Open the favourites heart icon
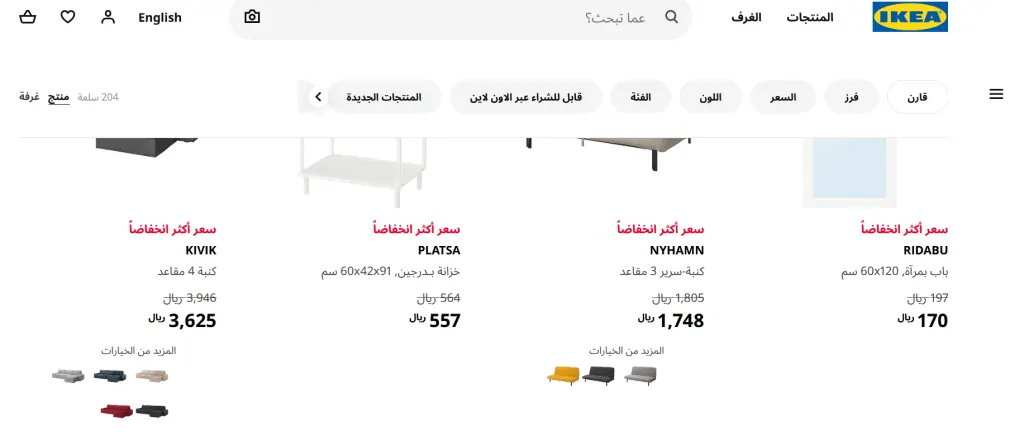Image resolution: width=1024 pixels, height=445 pixels. [68, 18]
